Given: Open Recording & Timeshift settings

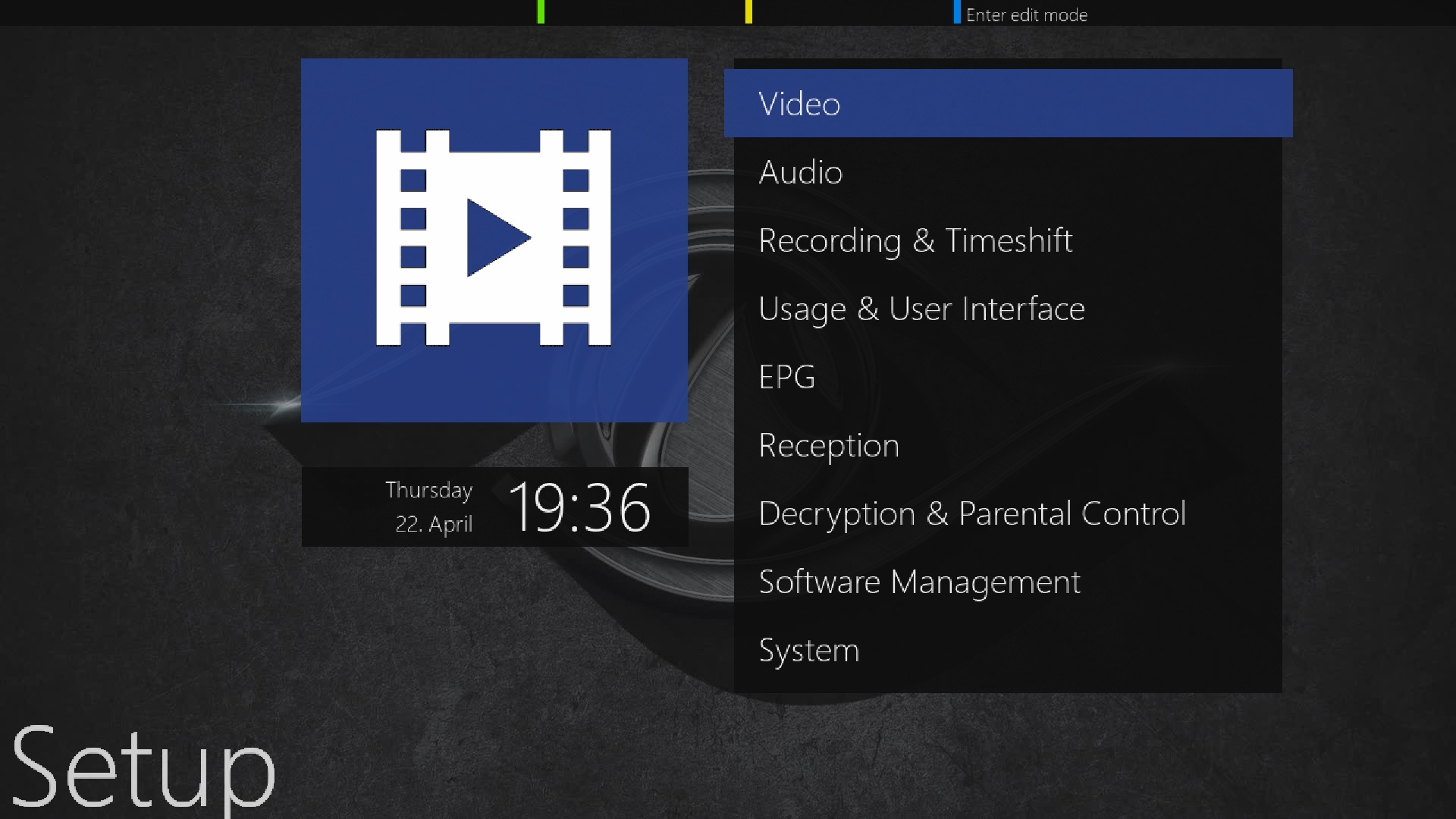Looking at the screenshot, I should (x=915, y=240).
